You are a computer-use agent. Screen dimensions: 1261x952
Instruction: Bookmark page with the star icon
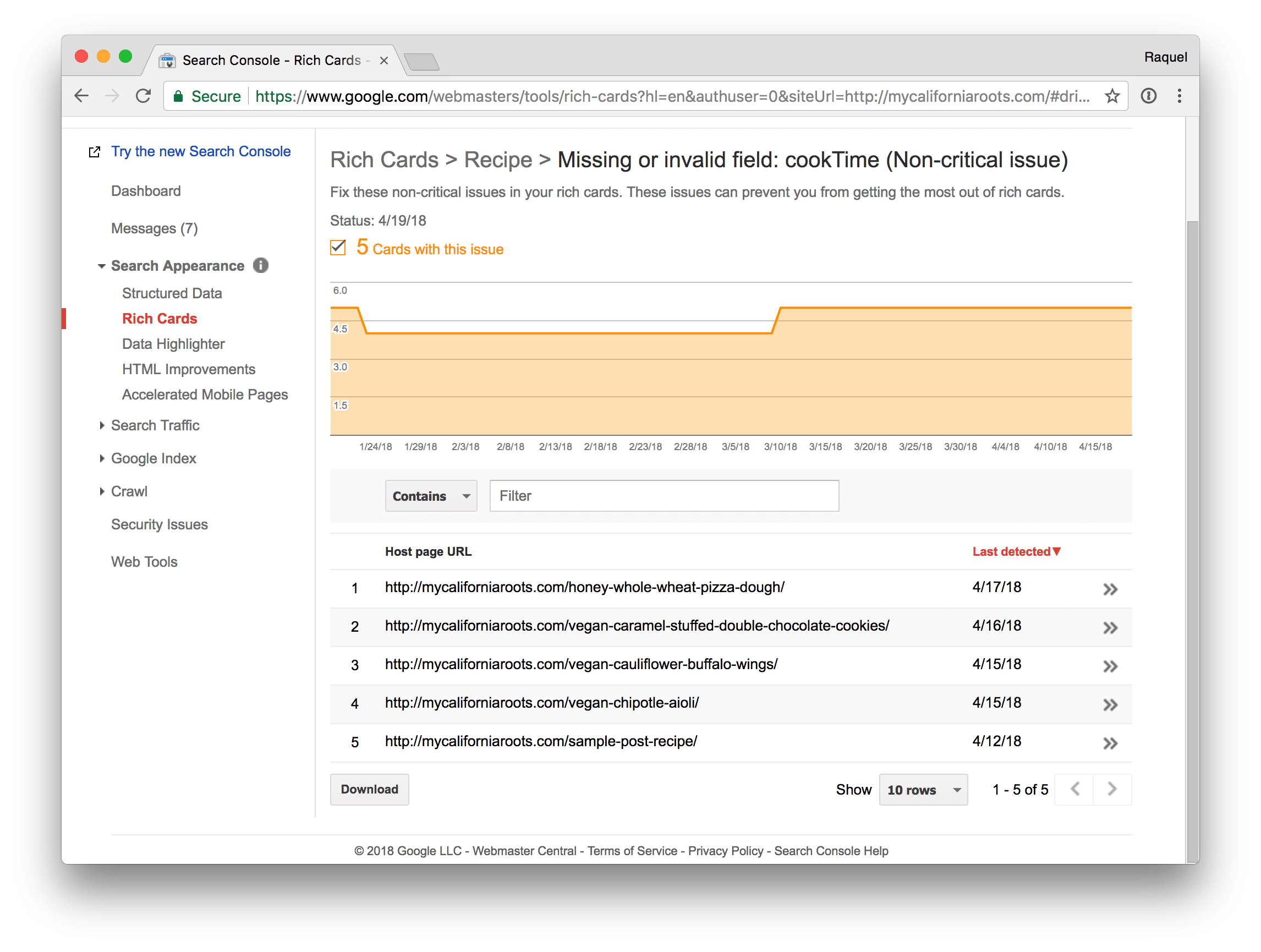point(1112,96)
